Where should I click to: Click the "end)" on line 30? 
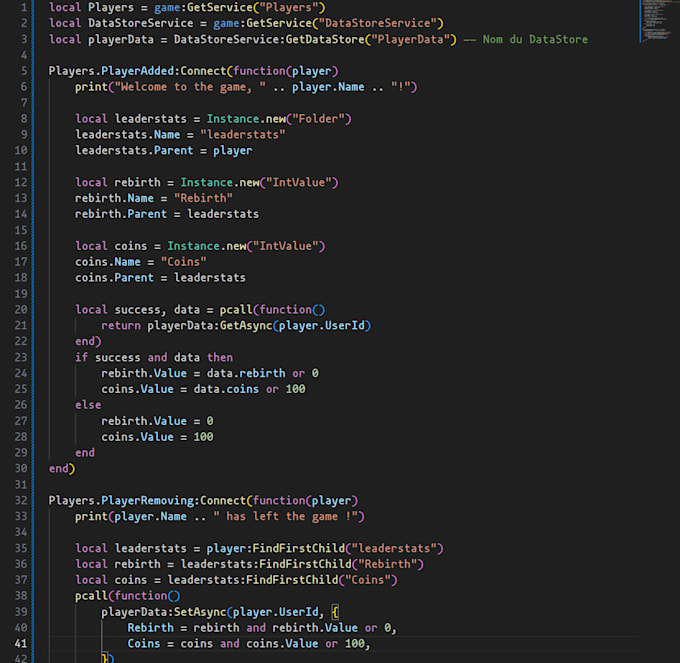(x=62, y=469)
